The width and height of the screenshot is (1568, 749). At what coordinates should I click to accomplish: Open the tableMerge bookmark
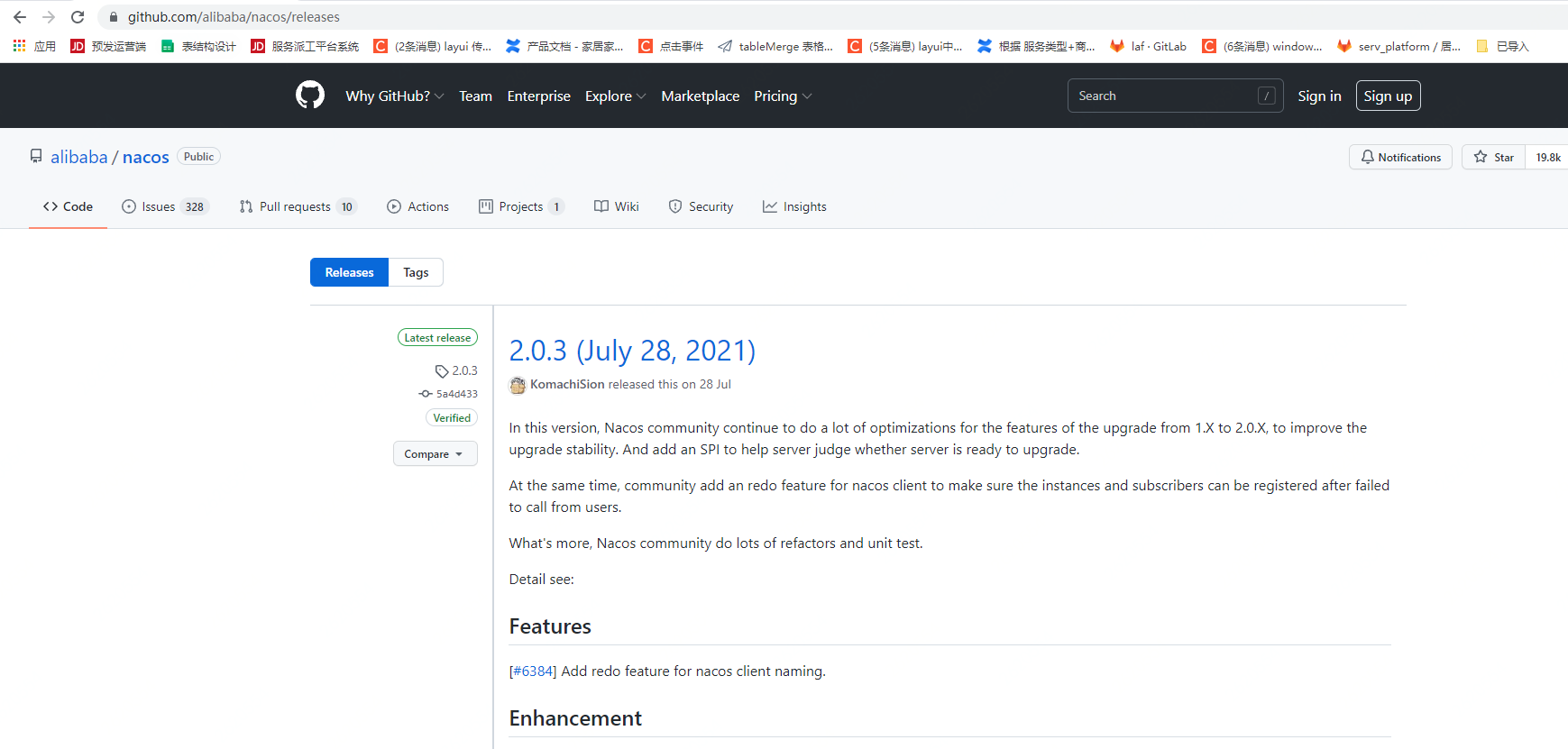pos(775,46)
